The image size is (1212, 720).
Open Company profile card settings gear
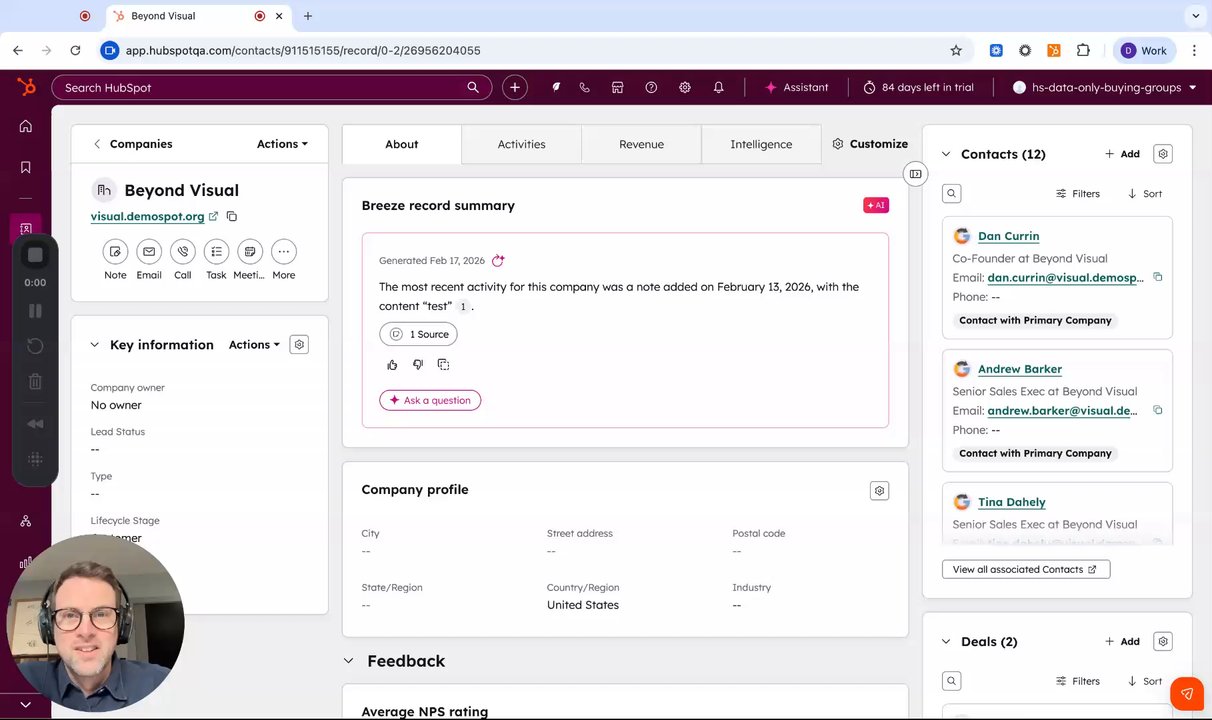click(x=879, y=490)
